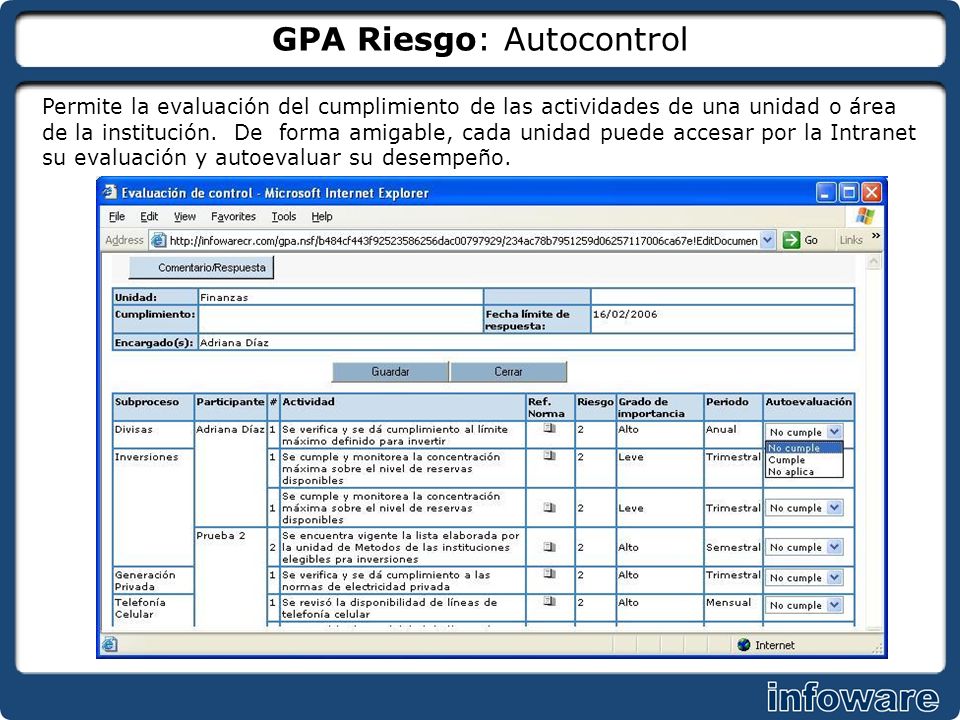
Task: Click the Internet zone globe icon
Action: pos(744,645)
